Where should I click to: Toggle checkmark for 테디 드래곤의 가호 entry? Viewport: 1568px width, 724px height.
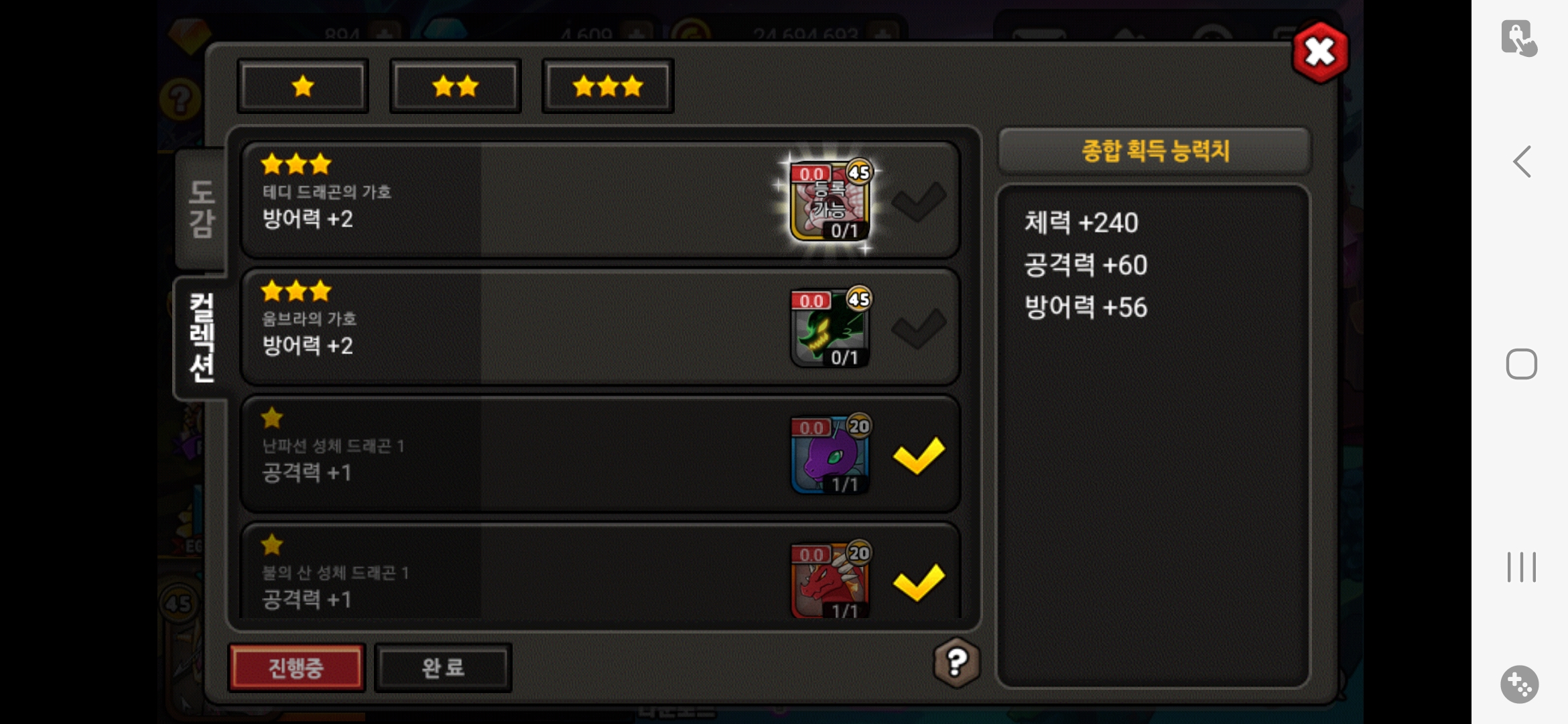click(919, 201)
